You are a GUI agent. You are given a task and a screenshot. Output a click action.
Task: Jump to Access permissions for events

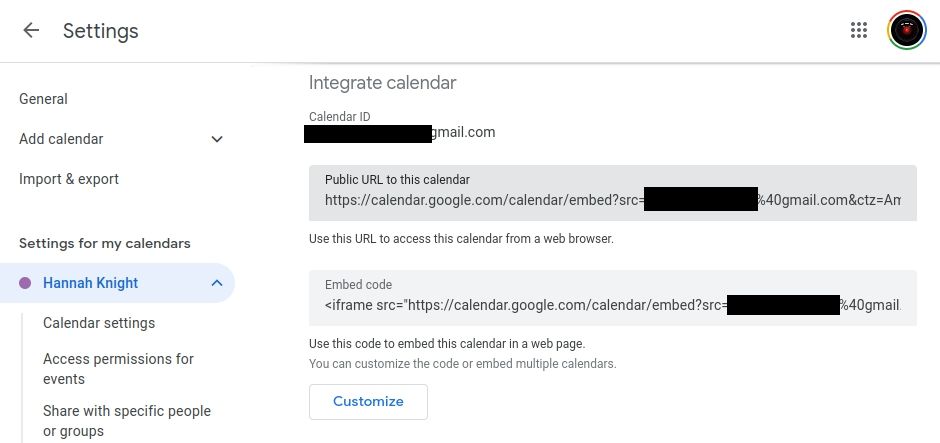pos(118,369)
